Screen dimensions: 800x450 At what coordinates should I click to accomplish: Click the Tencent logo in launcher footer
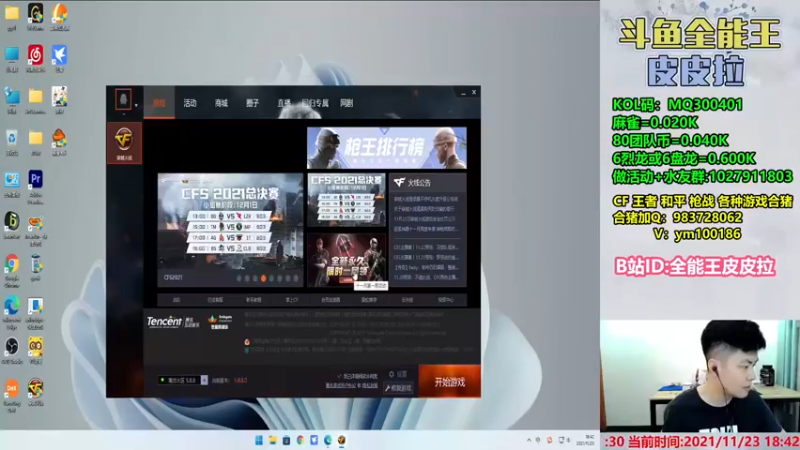click(x=164, y=321)
